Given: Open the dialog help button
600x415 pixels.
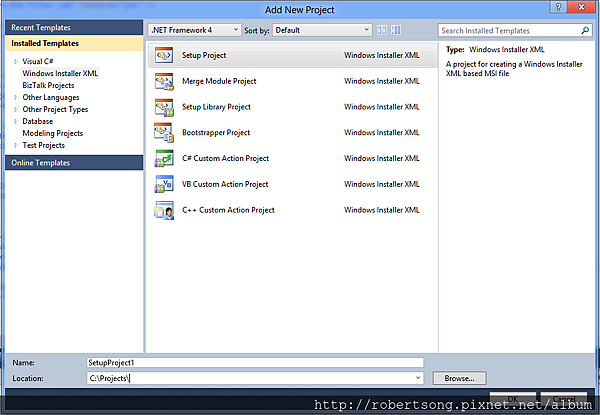Looking at the screenshot, I should click(558, 7).
